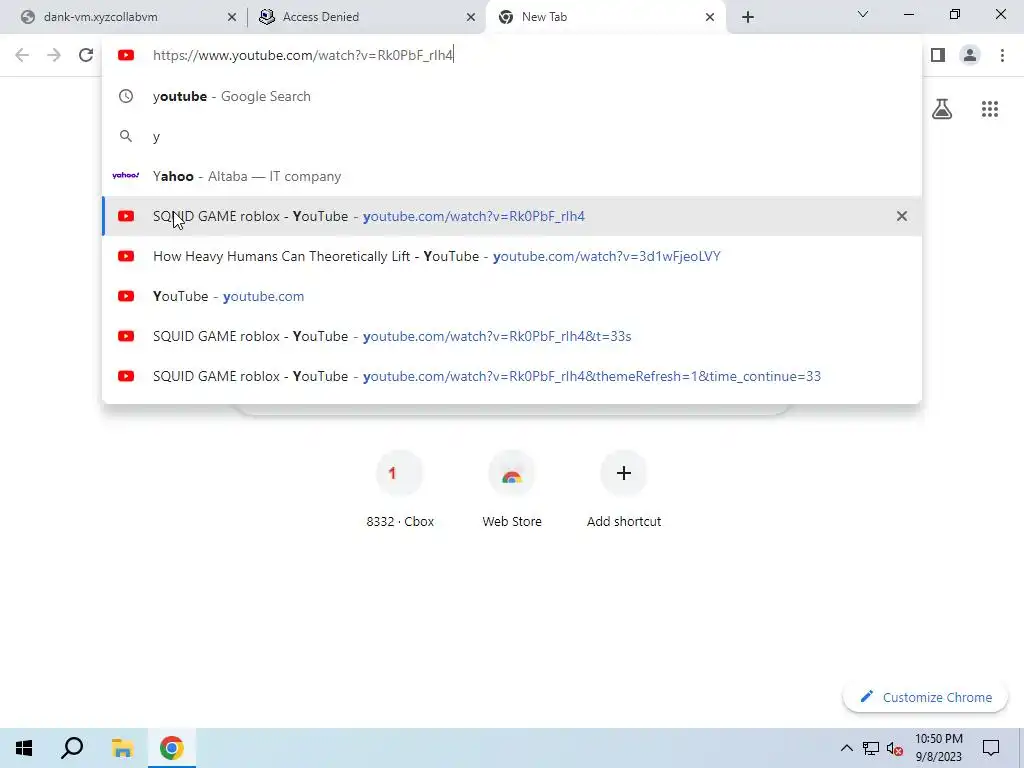Click the Add shortcut button
Image resolution: width=1024 pixels, height=768 pixels.
click(x=624, y=490)
